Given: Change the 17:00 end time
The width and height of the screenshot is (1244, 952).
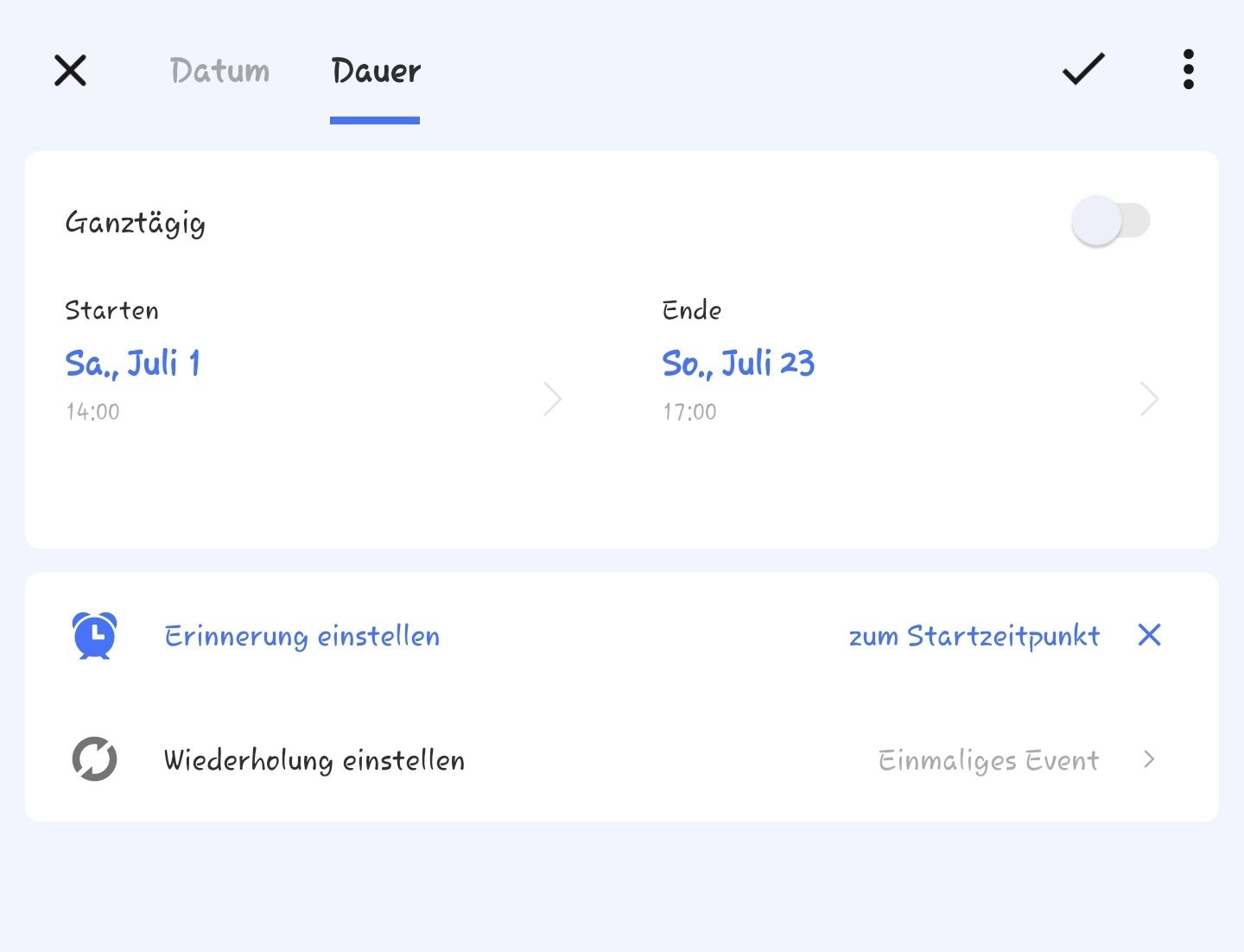Looking at the screenshot, I should [x=689, y=412].
